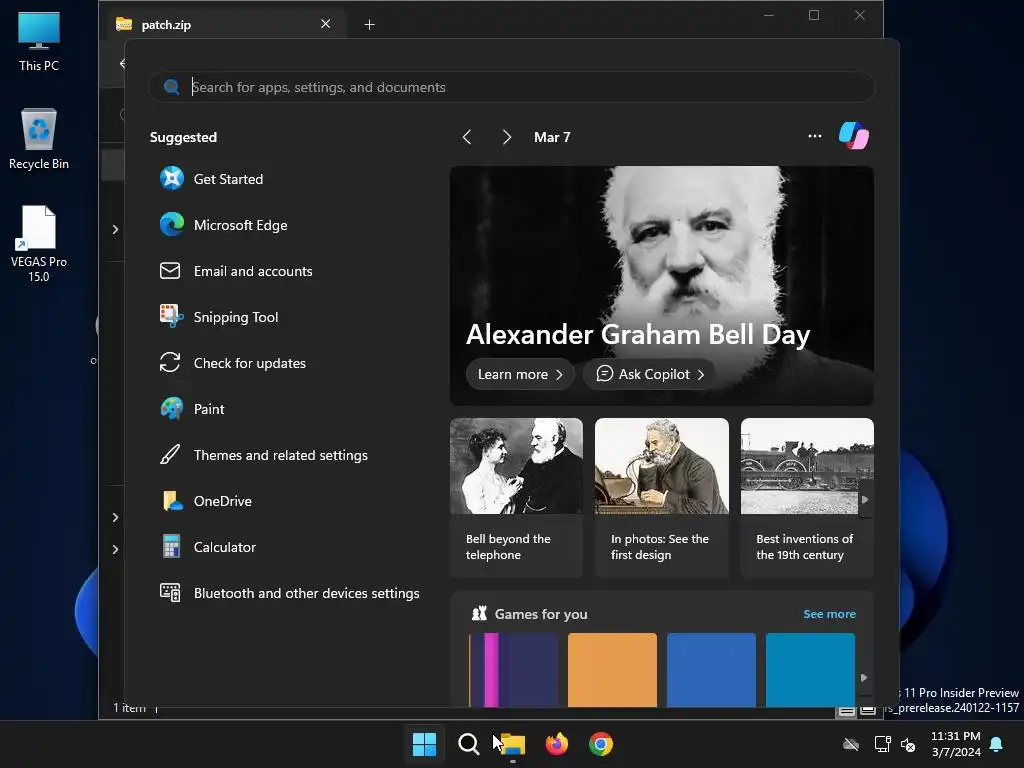Click the taskbar Search magnifier icon
1024x768 pixels.
(468, 744)
